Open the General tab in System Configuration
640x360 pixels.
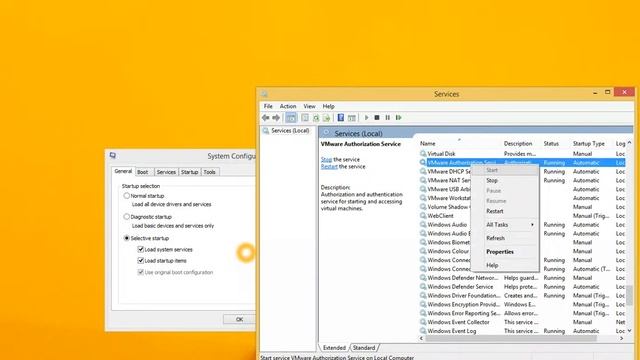123,171
